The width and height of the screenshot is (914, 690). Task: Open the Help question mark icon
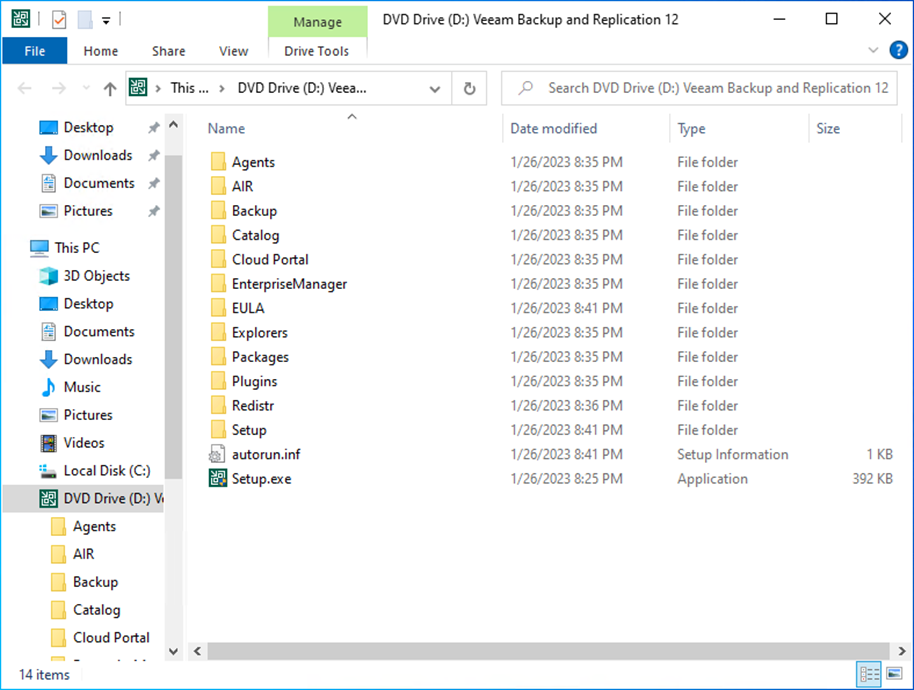[x=898, y=50]
